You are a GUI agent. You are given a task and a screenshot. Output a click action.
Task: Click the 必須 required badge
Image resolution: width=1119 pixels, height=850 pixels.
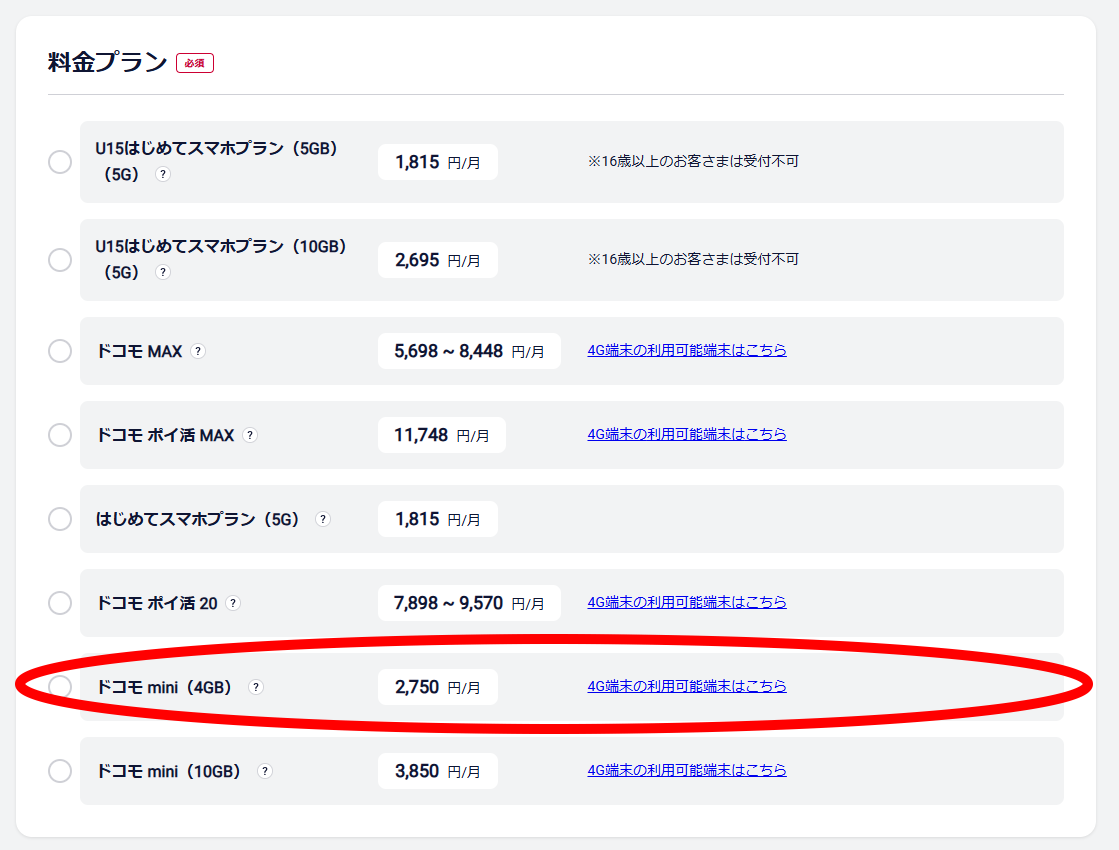coord(195,63)
